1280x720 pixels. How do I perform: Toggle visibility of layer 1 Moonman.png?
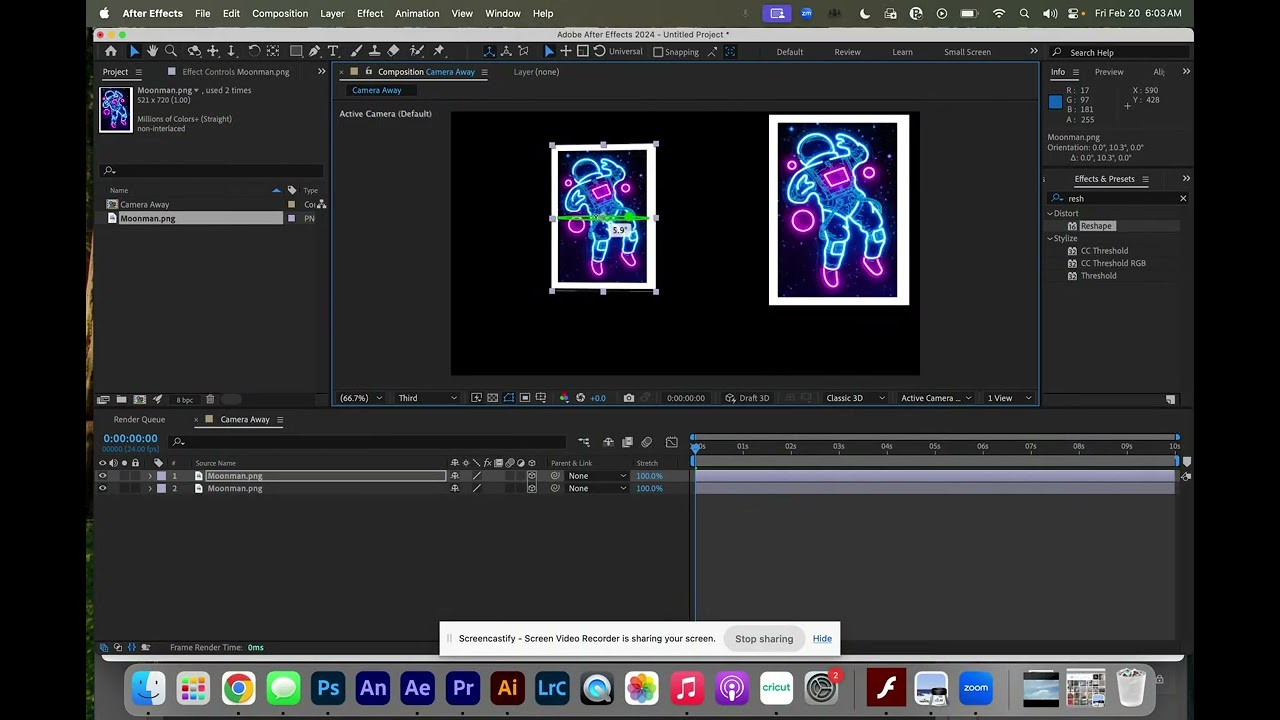[102, 476]
